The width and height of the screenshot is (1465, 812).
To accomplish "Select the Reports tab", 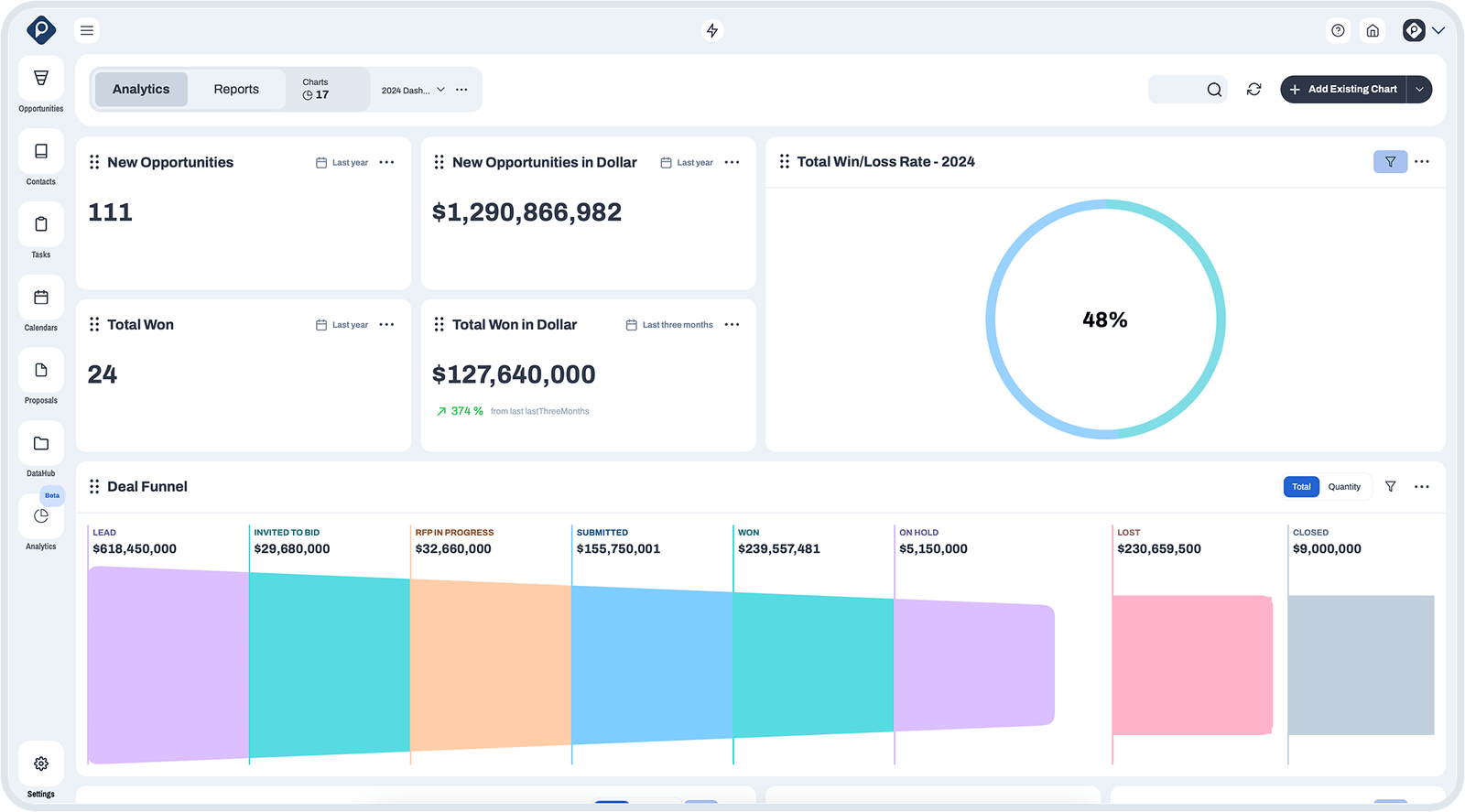I will click(x=236, y=89).
